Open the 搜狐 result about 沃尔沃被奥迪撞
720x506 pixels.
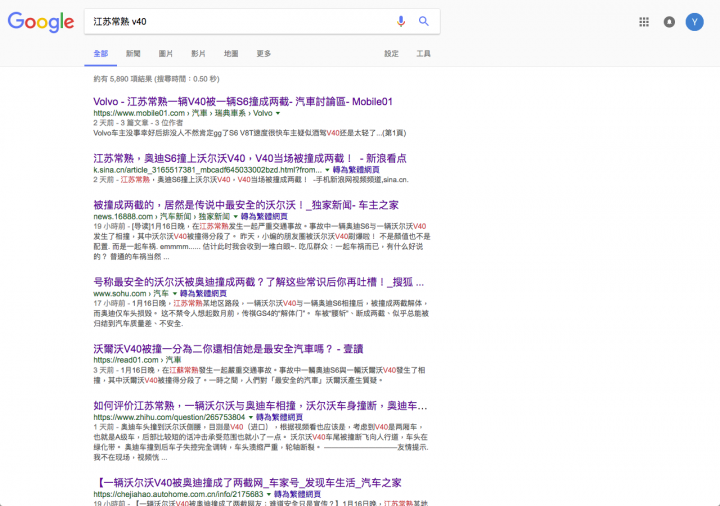point(259,282)
